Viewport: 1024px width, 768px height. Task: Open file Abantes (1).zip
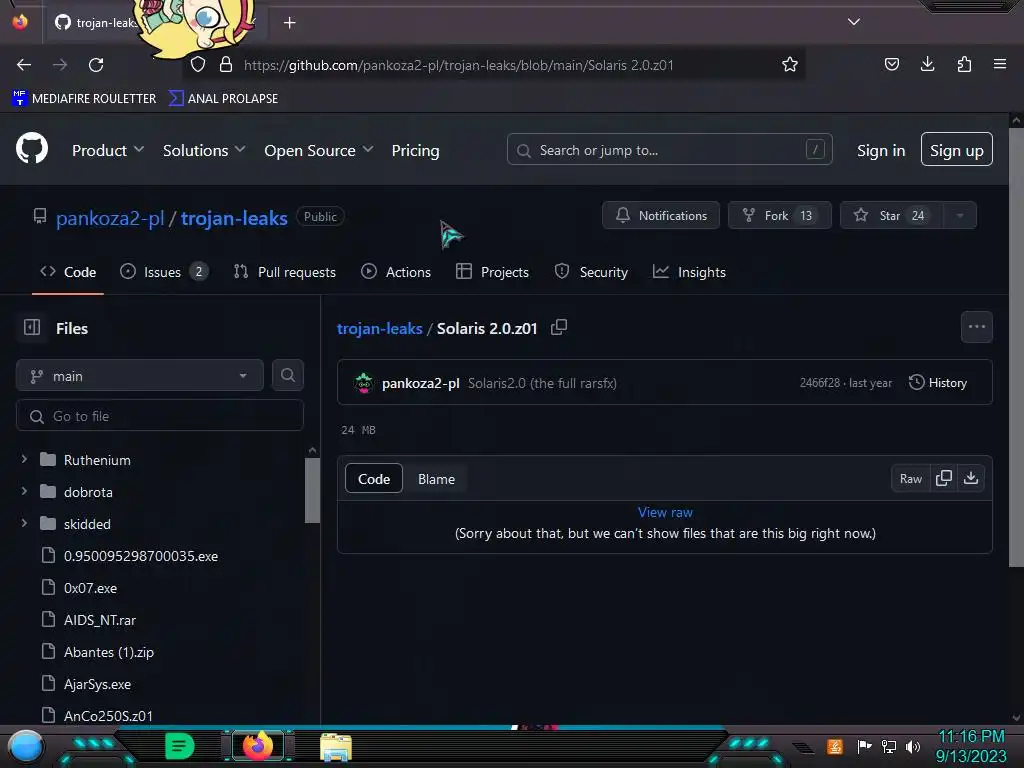108,652
